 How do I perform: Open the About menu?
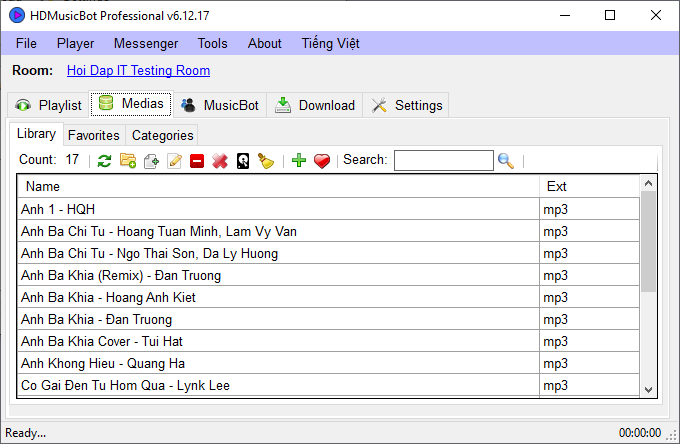(265, 43)
